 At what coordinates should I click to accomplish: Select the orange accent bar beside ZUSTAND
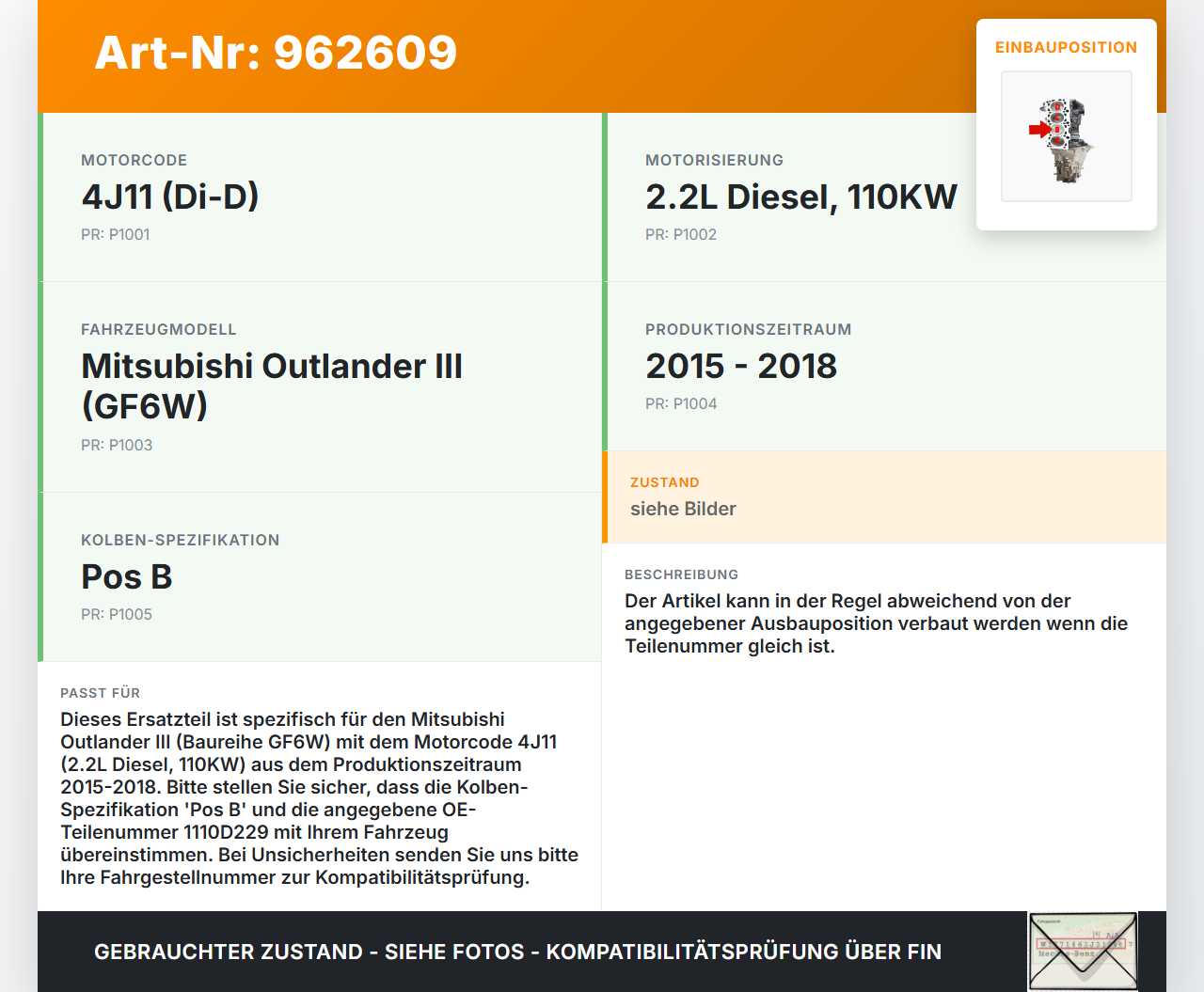605,497
